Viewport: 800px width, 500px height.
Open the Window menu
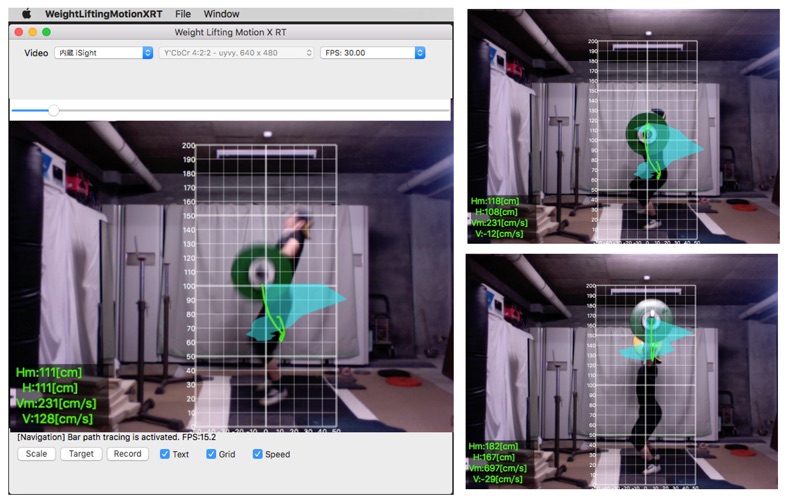point(221,14)
